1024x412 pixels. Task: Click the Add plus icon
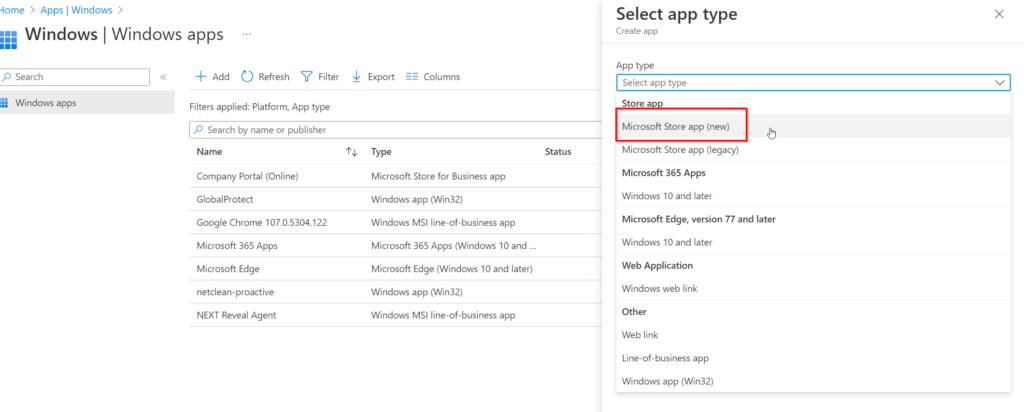[201, 76]
